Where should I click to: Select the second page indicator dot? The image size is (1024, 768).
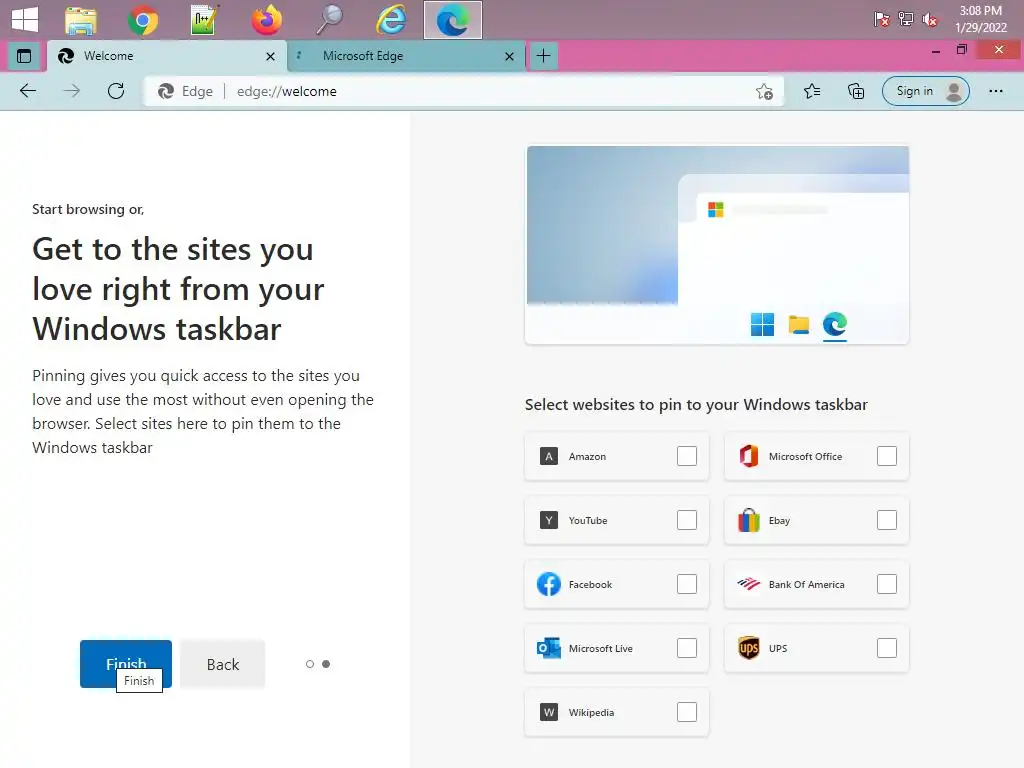[x=326, y=664]
